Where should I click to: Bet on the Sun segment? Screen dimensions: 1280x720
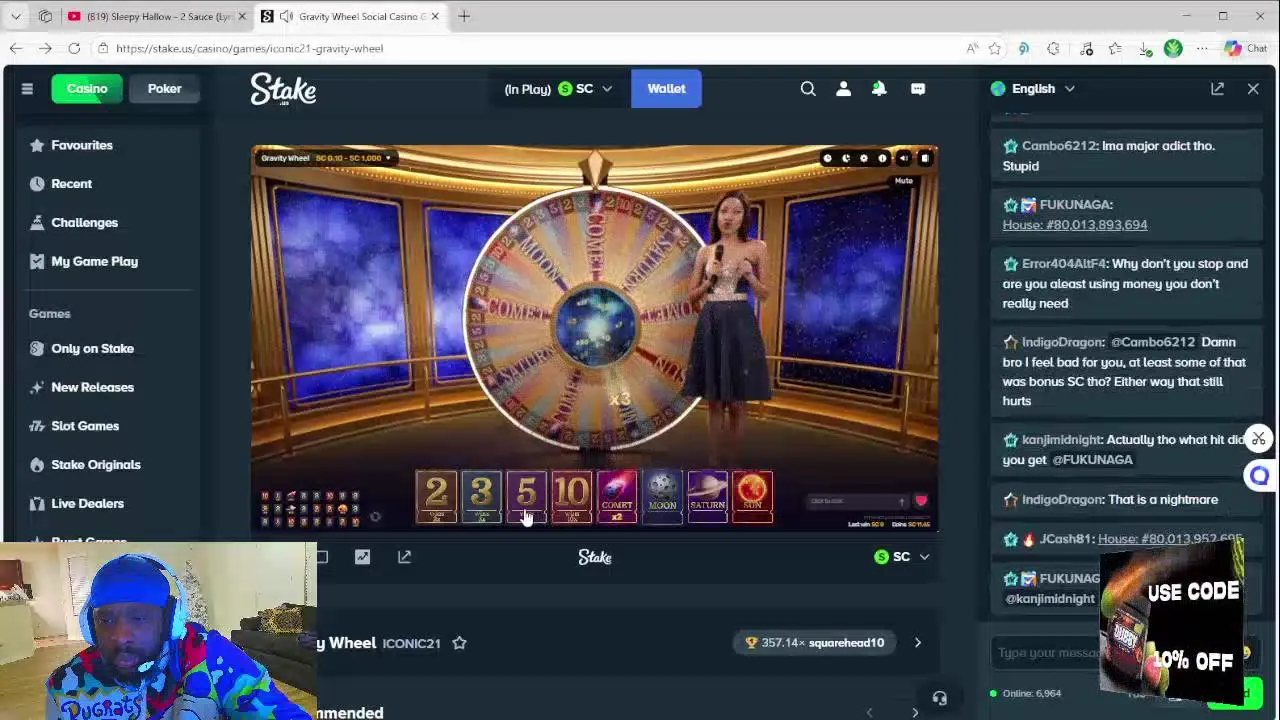(752, 497)
